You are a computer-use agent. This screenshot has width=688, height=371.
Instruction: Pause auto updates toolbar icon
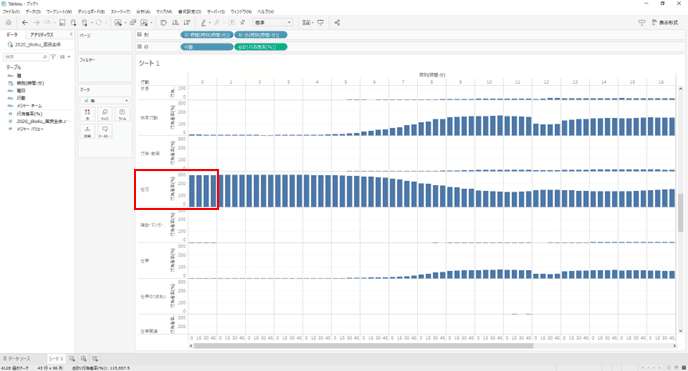[85, 22]
